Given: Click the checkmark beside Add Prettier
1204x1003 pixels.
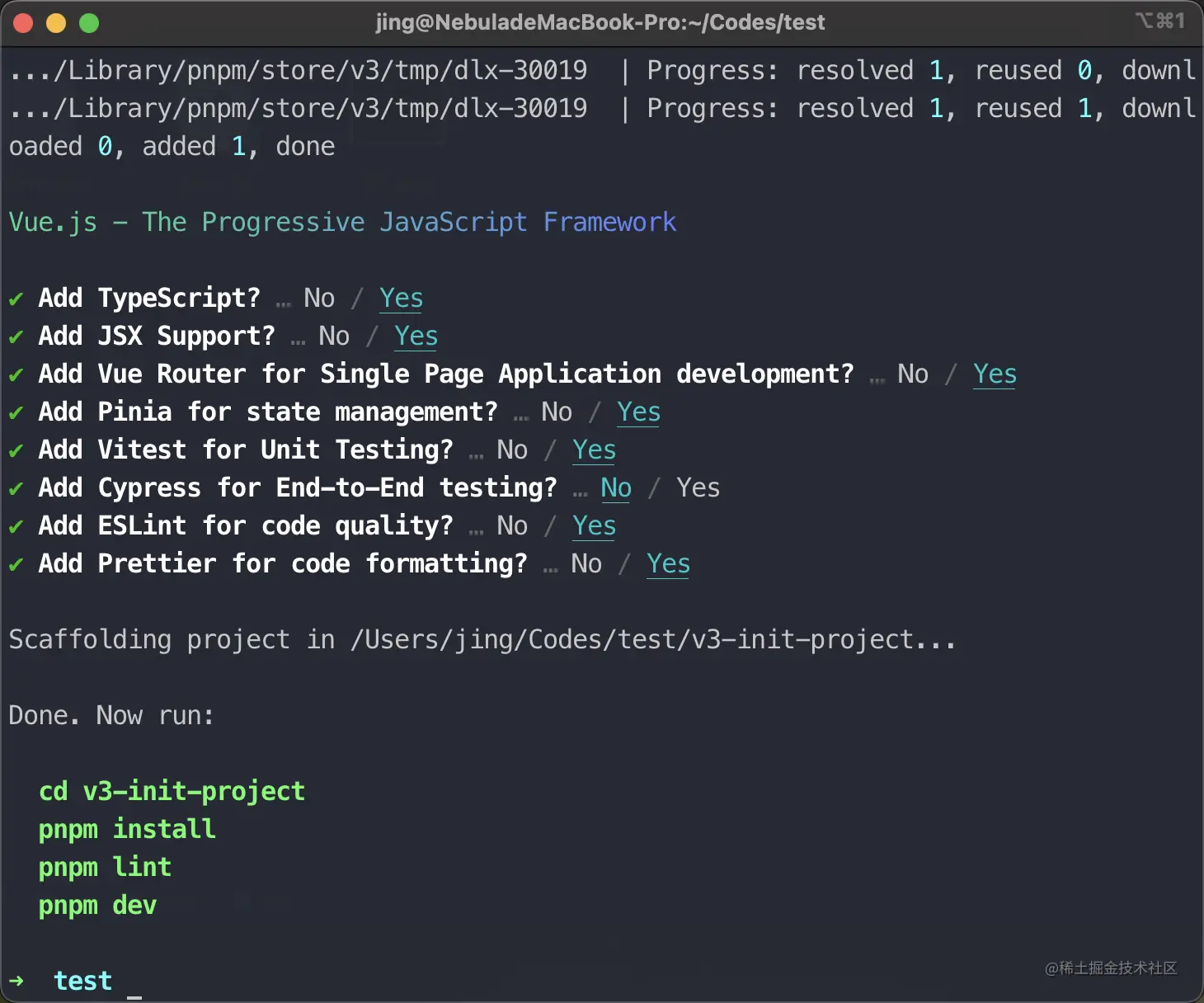Looking at the screenshot, I should [x=16, y=564].
